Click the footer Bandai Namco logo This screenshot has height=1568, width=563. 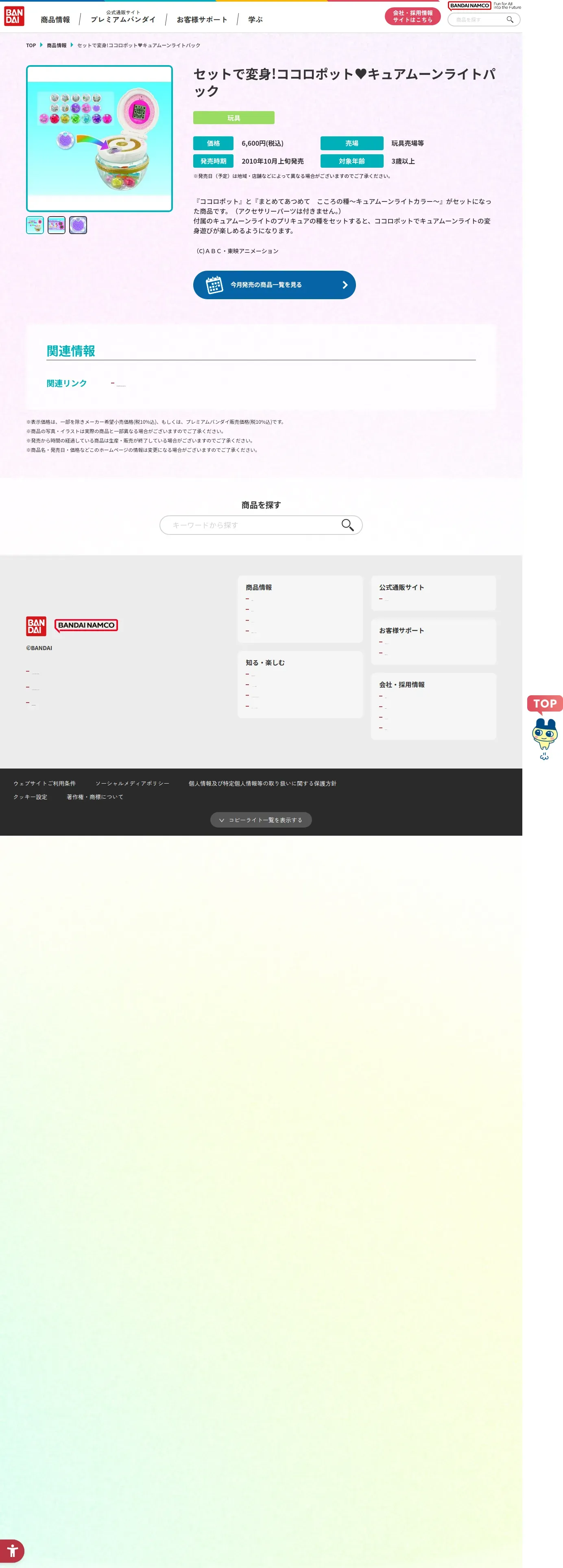86,625
